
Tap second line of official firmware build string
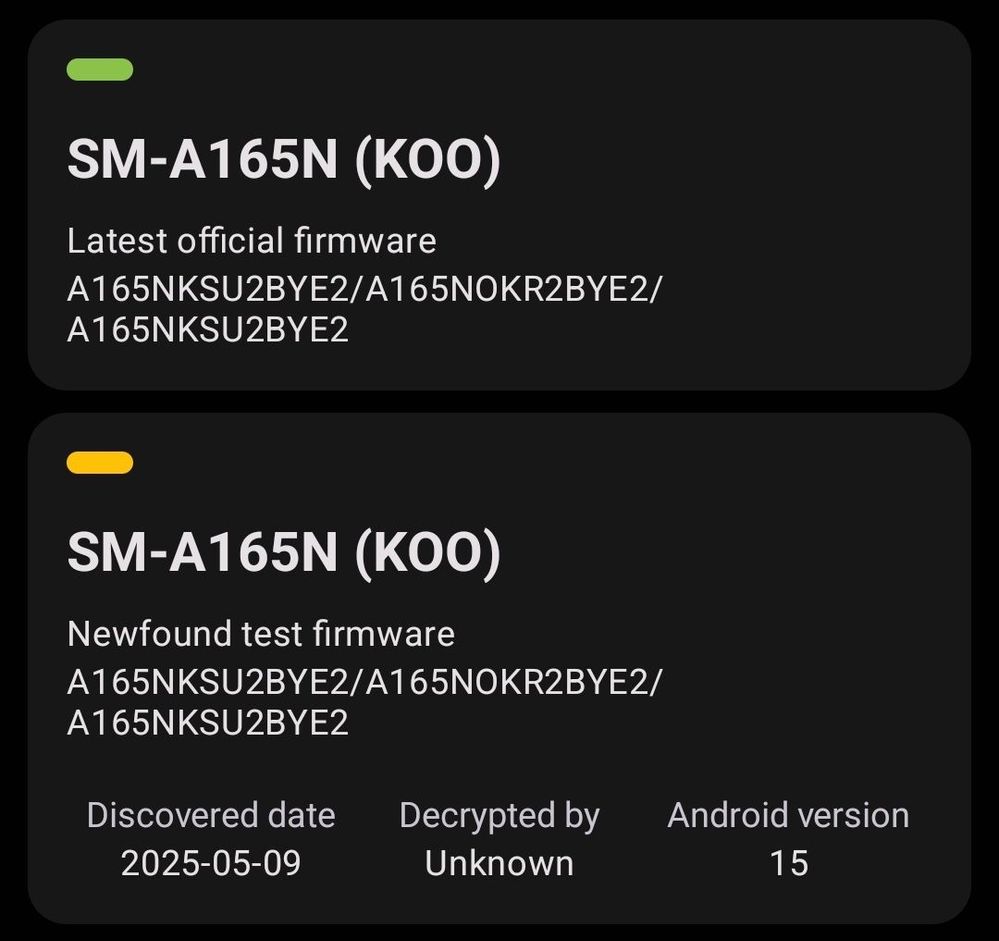[208, 330]
